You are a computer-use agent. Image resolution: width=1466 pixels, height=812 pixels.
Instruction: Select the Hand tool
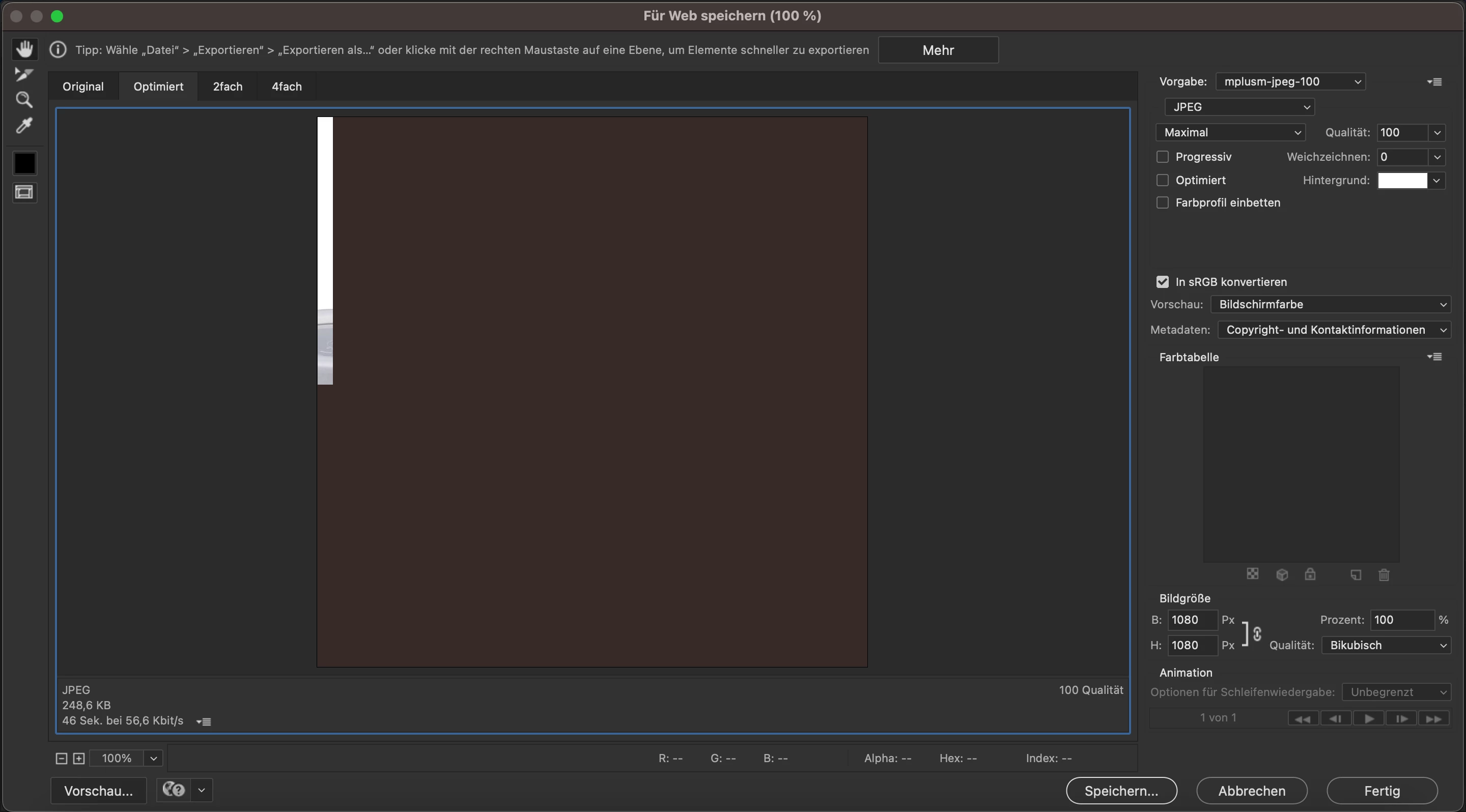(x=24, y=49)
